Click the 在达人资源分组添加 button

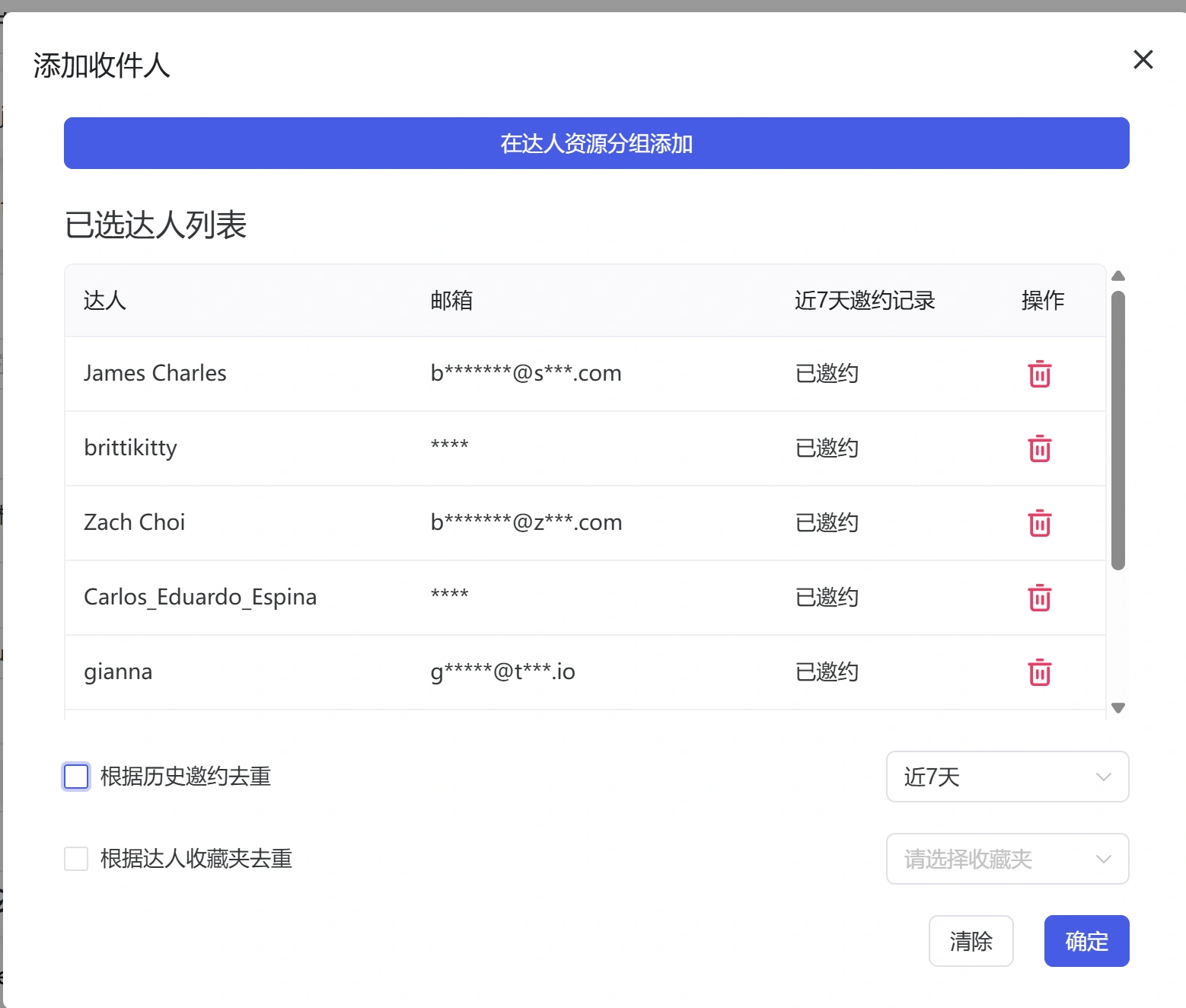point(596,143)
